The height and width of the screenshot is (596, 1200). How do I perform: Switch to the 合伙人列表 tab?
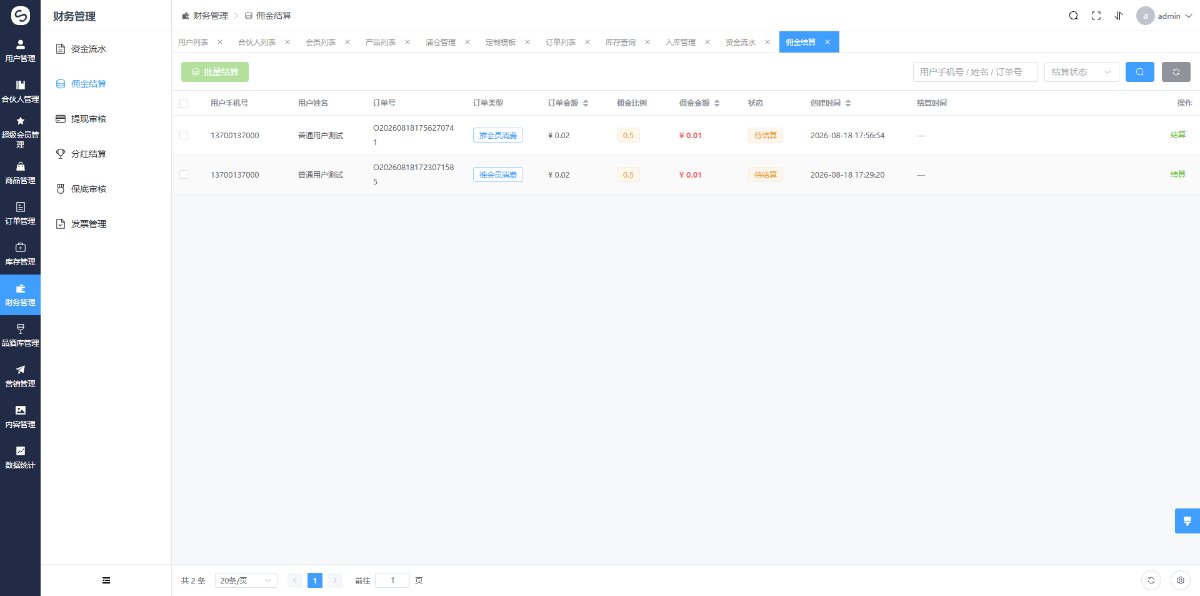[257, 42]
